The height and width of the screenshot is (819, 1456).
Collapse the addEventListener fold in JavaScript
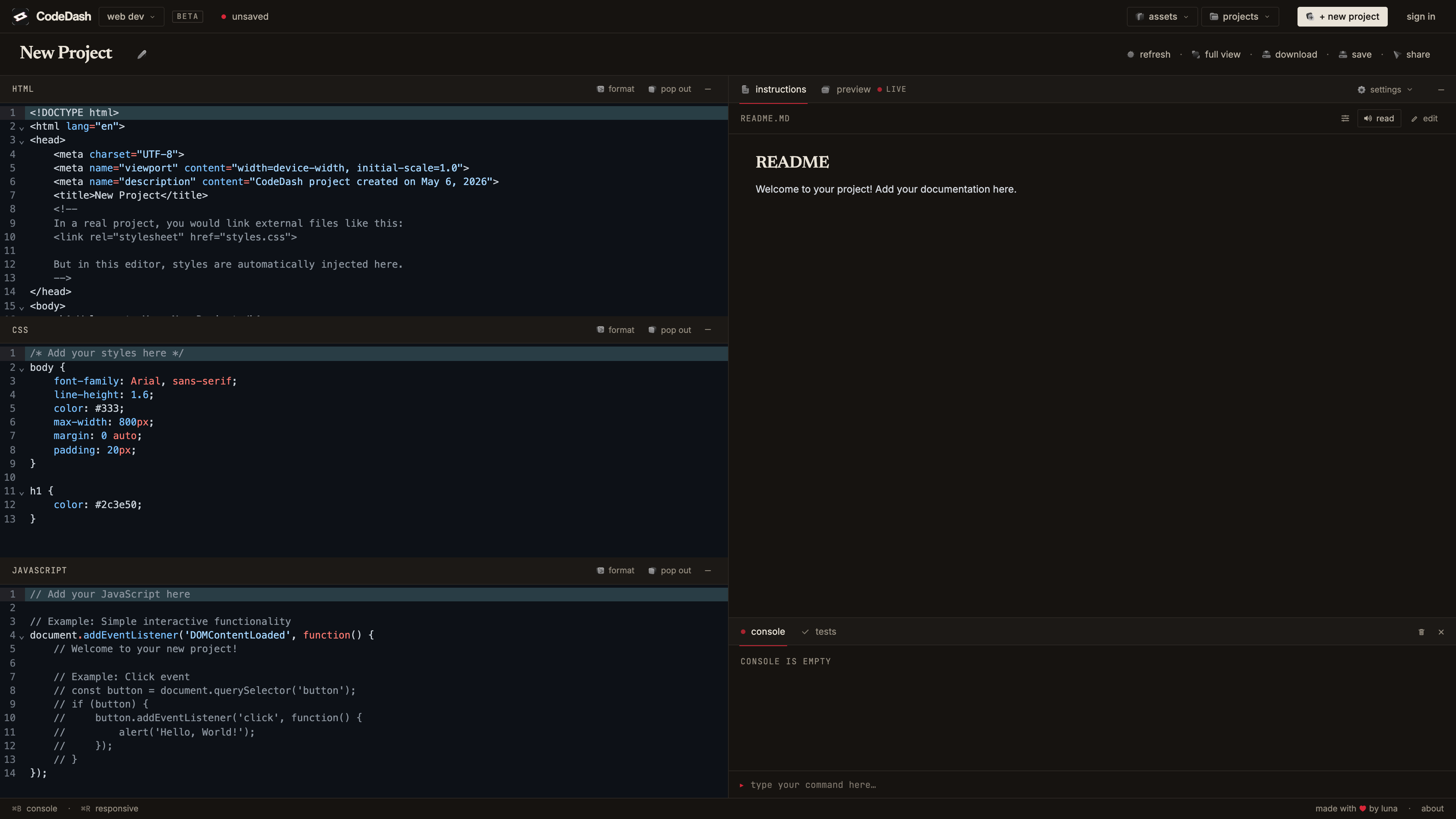pyautogui.click(x=22, y=637)
